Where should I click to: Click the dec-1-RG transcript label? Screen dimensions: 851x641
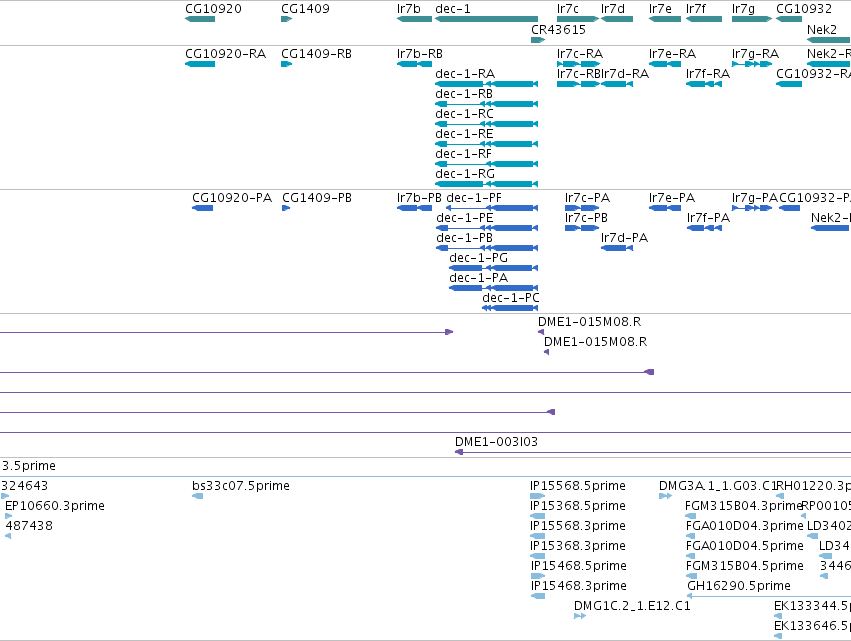465,174
